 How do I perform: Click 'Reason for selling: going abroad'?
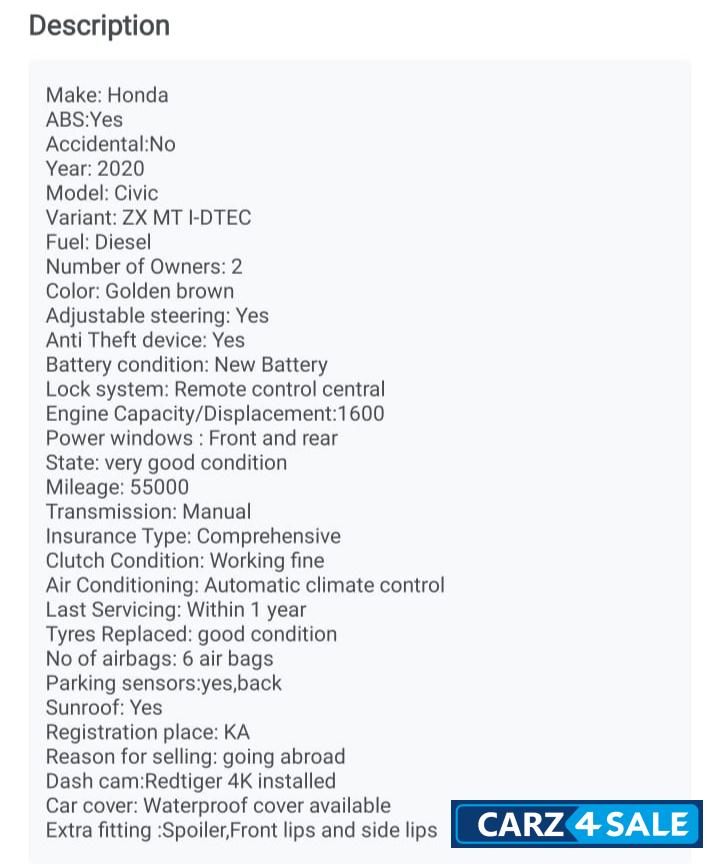[195, 757]
